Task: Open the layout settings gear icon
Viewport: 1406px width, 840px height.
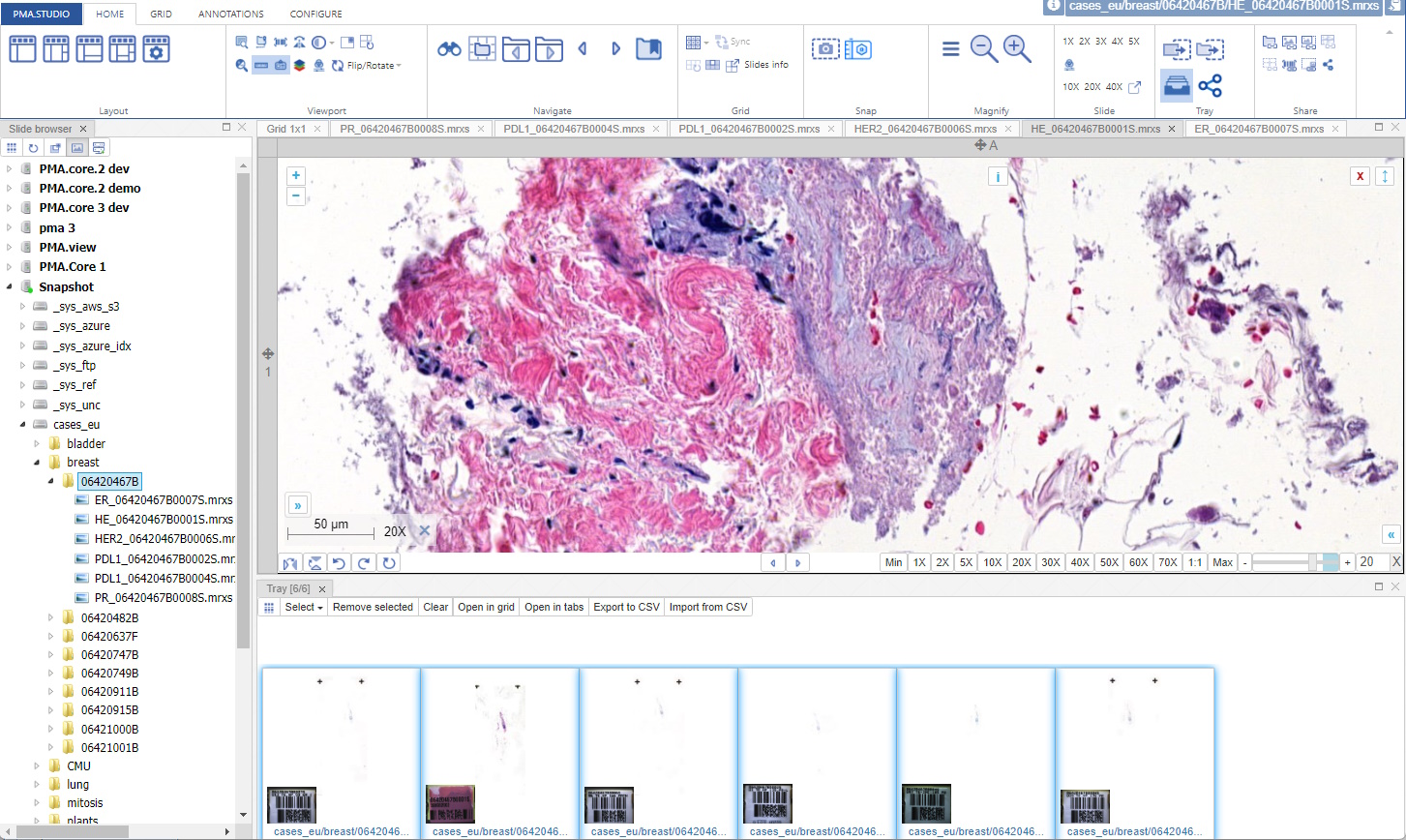Action: click(x=157, y=48)
